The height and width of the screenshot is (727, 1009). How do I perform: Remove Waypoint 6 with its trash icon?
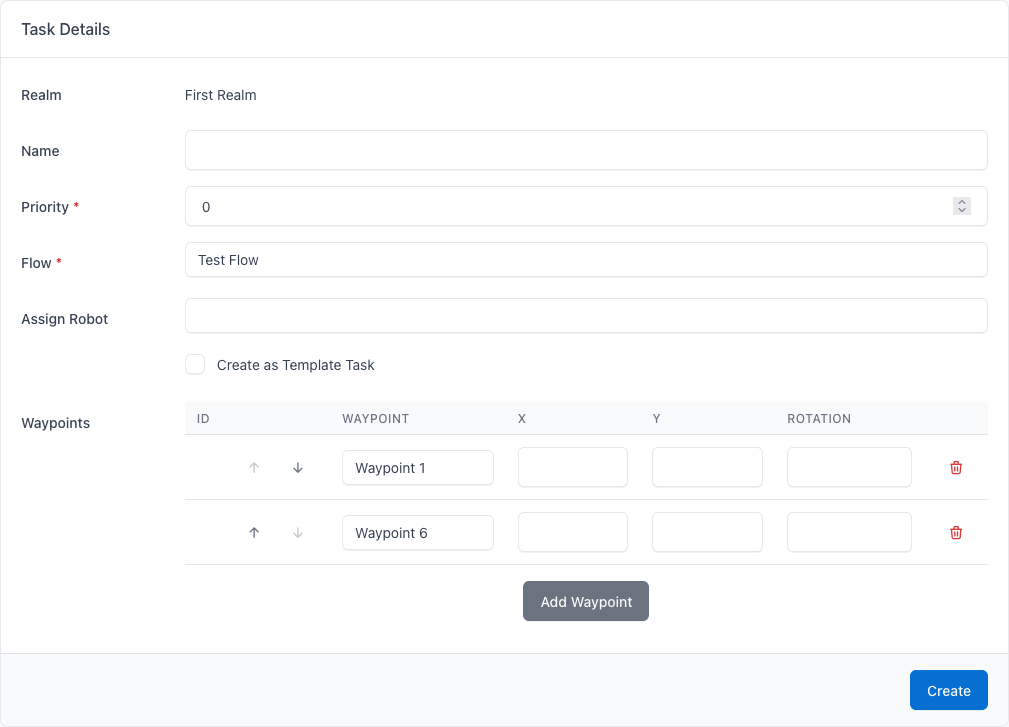[x=956, y=532]
